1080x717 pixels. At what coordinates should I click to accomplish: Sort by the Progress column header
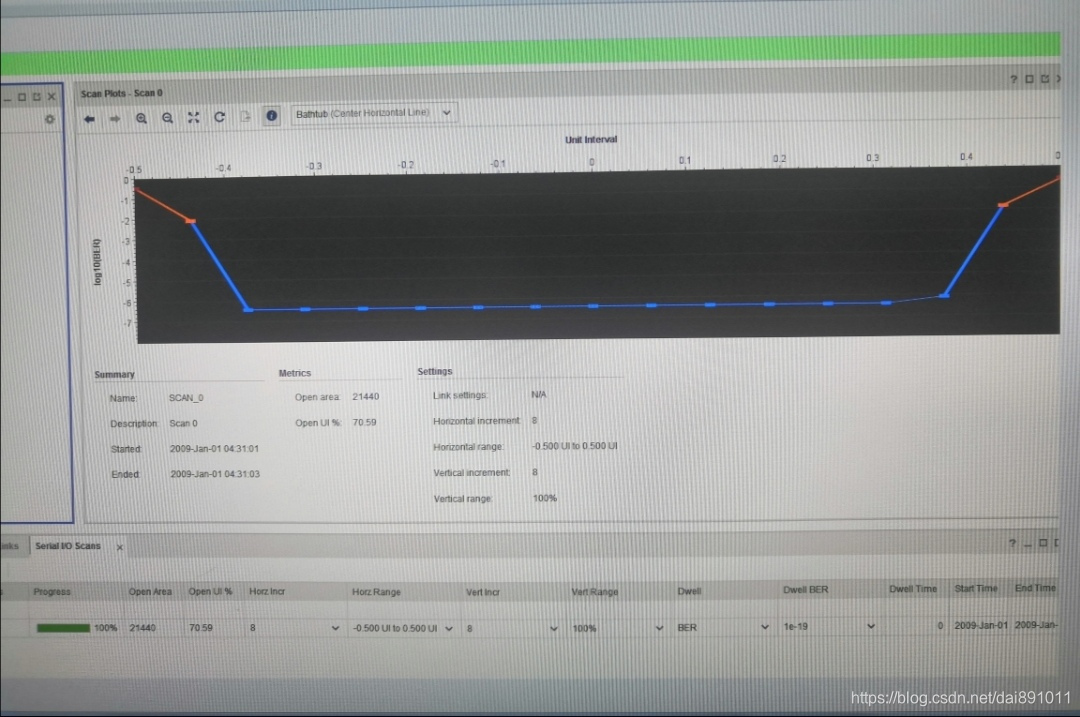tap(52, 592)
